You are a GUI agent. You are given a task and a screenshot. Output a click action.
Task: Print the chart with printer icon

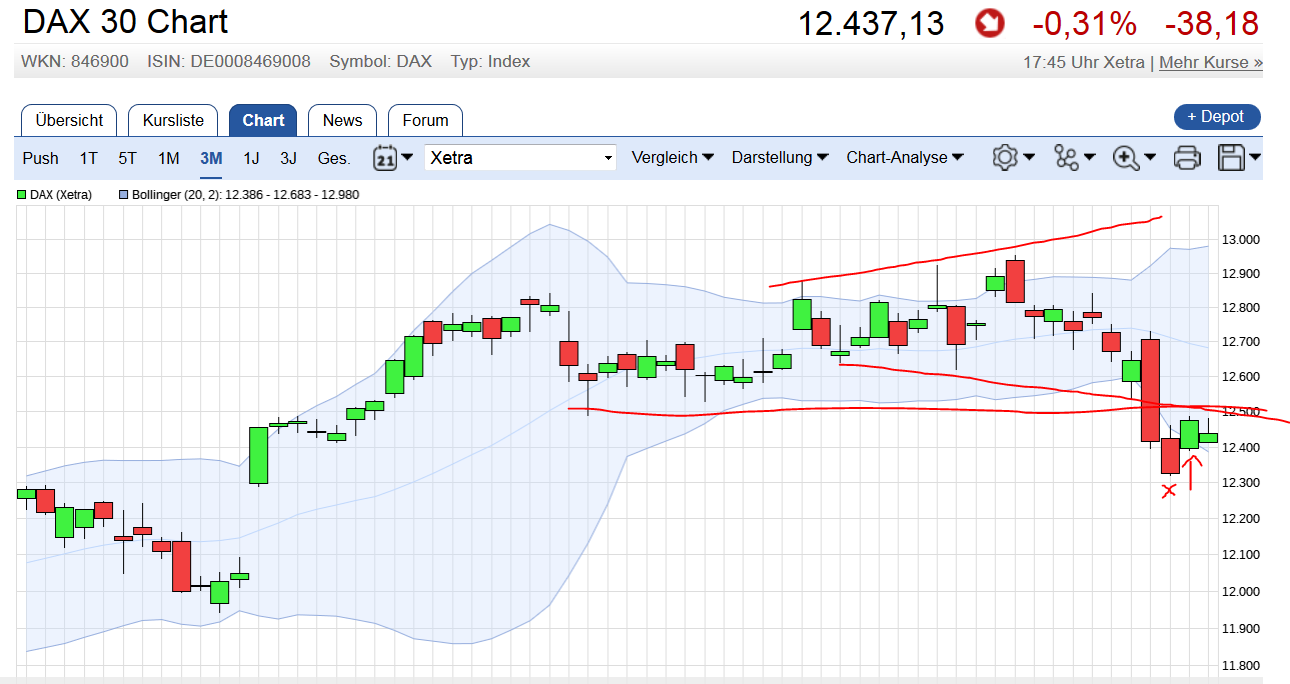1187,158
